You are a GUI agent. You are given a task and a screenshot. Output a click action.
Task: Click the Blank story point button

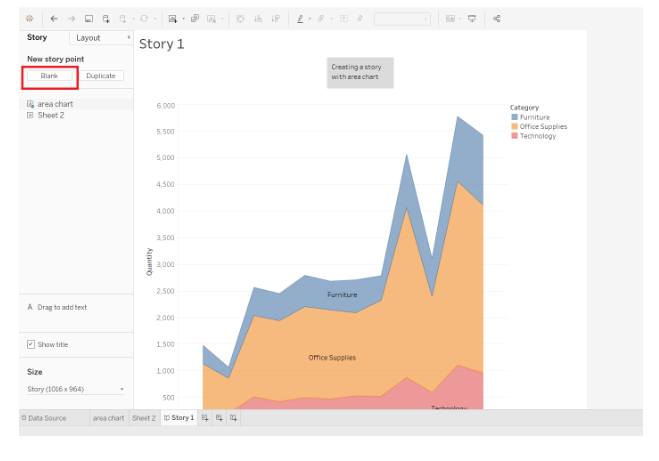click(49, 76)
